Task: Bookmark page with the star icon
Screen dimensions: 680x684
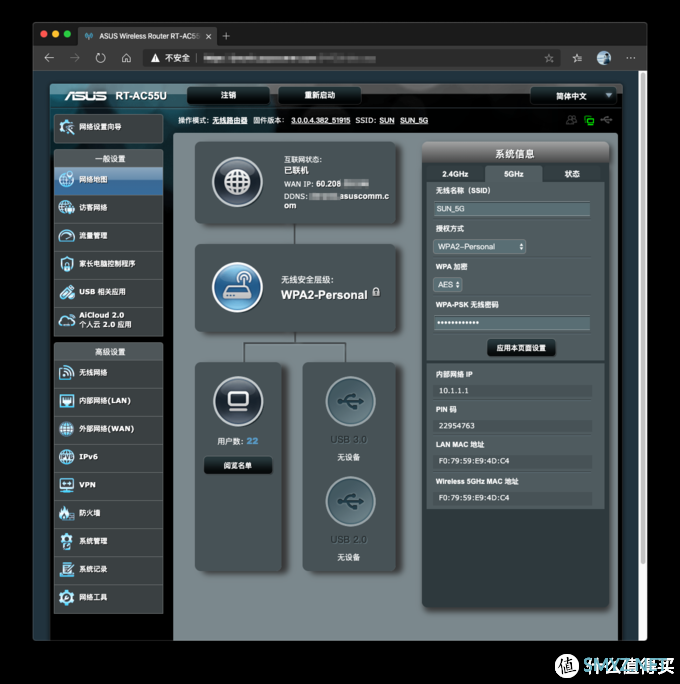Action: pyautogui.click(x=549, y=58)
